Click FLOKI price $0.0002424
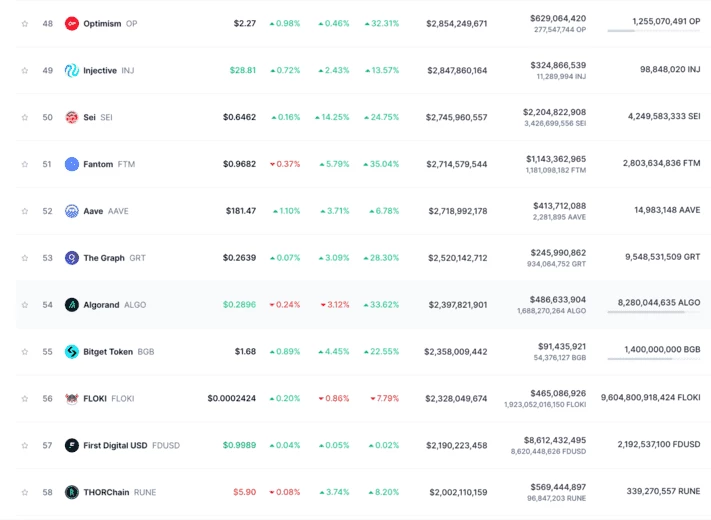This screenshot has width=711, height=520. (x=232, y=399)
